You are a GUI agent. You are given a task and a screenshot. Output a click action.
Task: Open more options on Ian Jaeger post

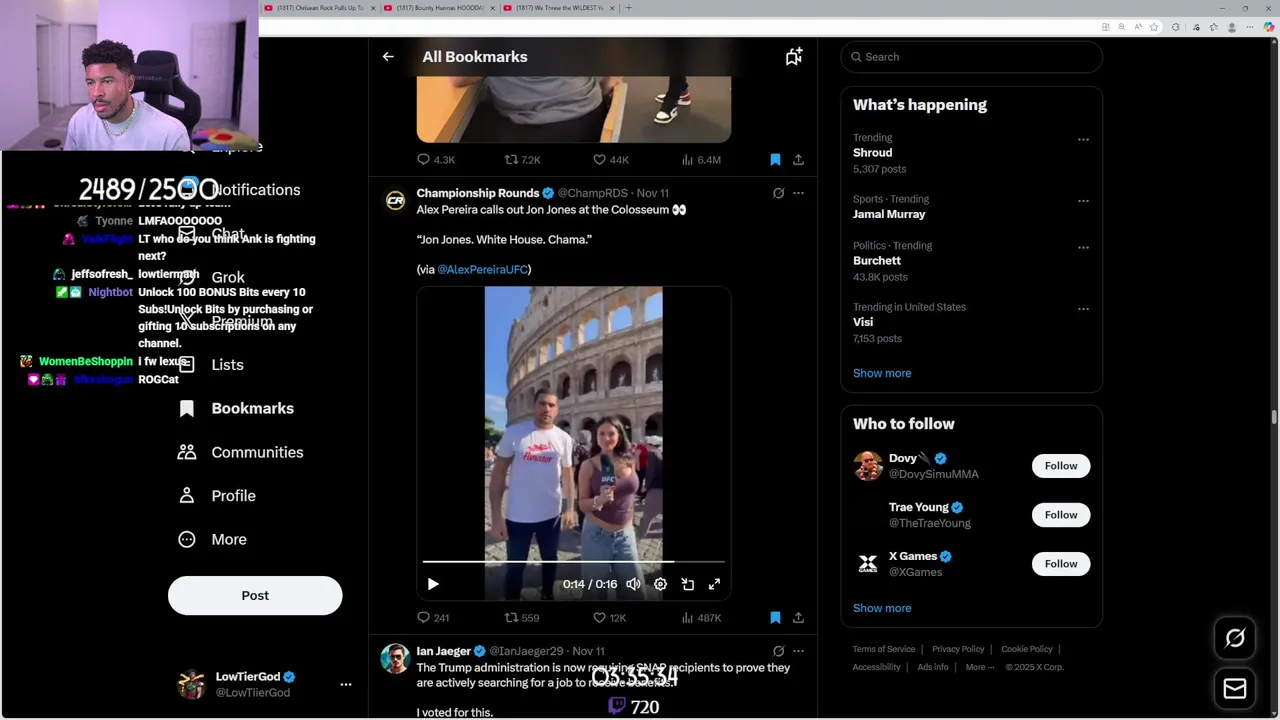[x=798, y=651]
